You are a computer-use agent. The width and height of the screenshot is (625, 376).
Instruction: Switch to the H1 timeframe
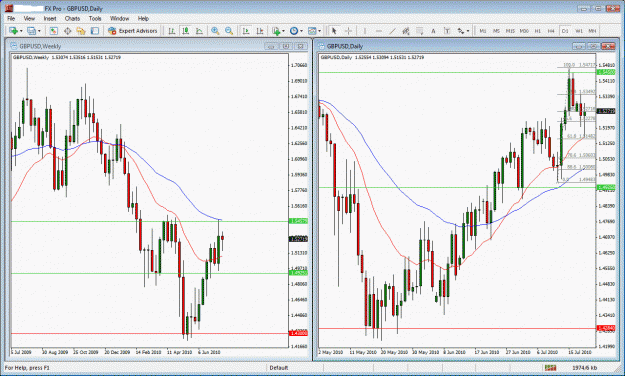coord(538,31)
